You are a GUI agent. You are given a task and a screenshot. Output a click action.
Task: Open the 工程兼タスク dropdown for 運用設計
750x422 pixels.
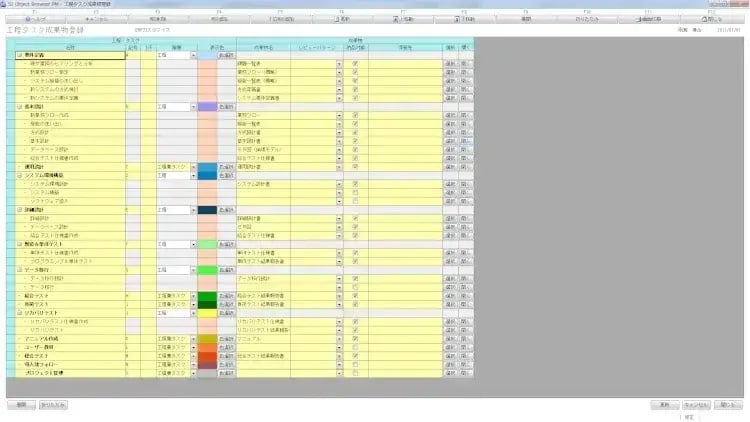pos(191,167)
